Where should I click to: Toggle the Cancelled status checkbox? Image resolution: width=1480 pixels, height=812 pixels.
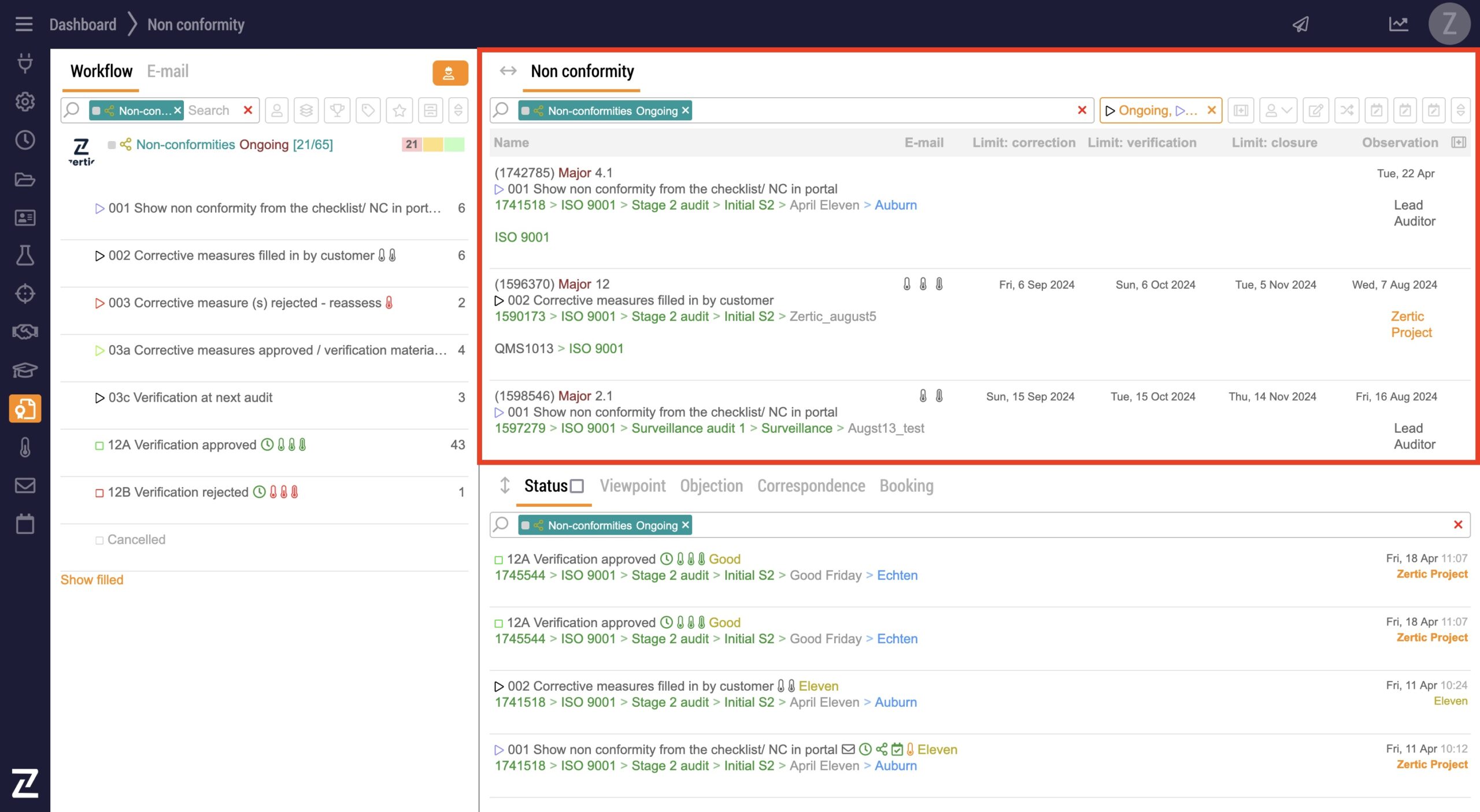[99, 540]
